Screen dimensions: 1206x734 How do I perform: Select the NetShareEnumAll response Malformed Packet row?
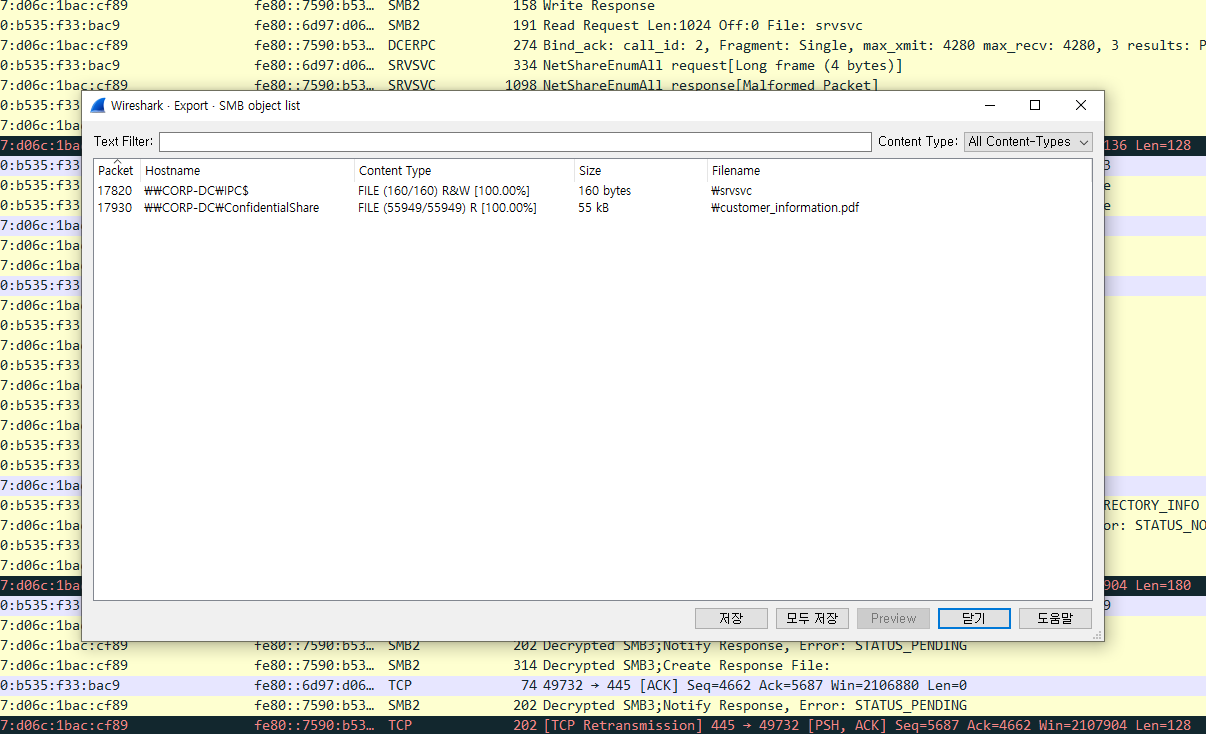tap(603, 84)
